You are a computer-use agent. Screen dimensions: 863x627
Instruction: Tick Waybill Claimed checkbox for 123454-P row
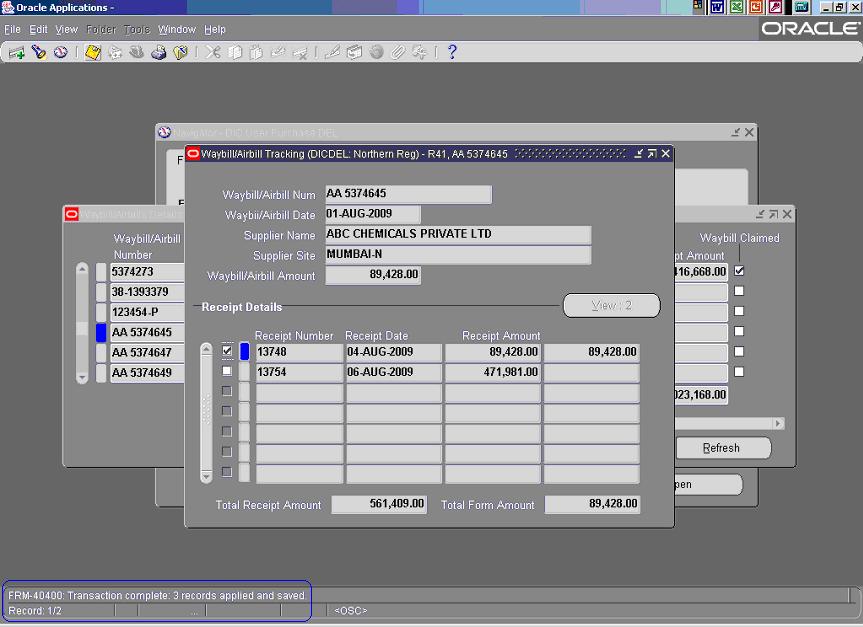tap(739, 312)
